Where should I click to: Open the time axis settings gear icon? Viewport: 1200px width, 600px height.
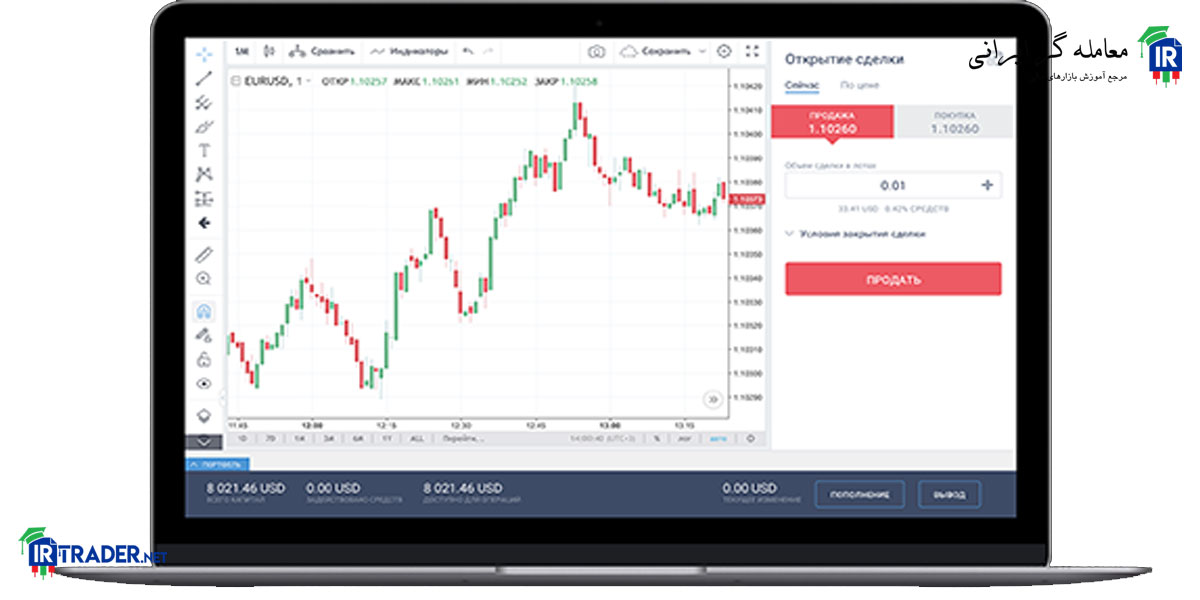coord(751,438)
